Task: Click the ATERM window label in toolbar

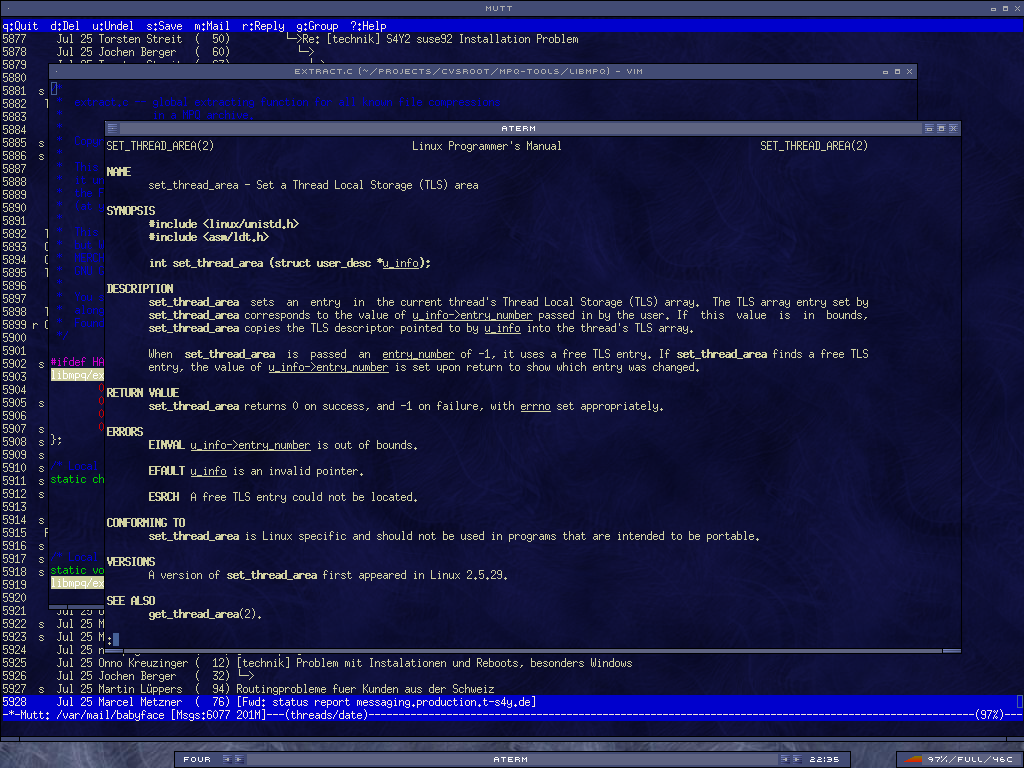Action: pyautogui.click(x=511, y=759)
